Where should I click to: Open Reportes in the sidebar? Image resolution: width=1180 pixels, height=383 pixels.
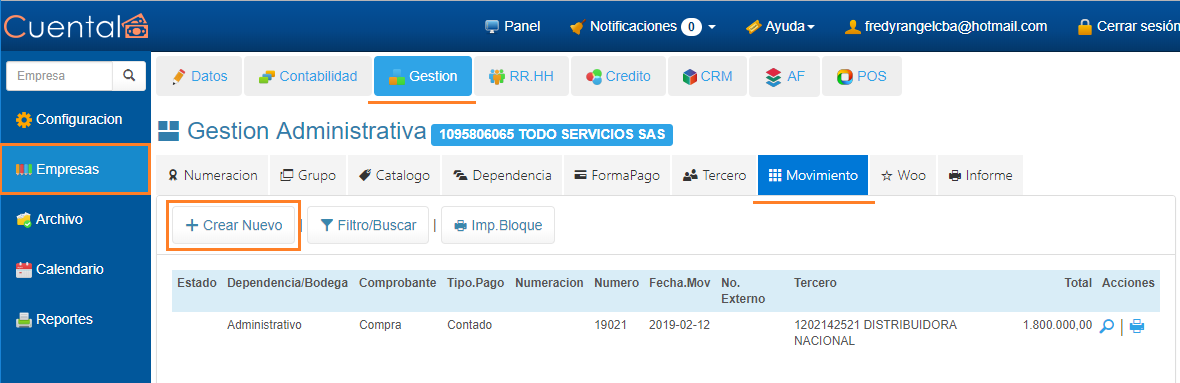[54, 319]
